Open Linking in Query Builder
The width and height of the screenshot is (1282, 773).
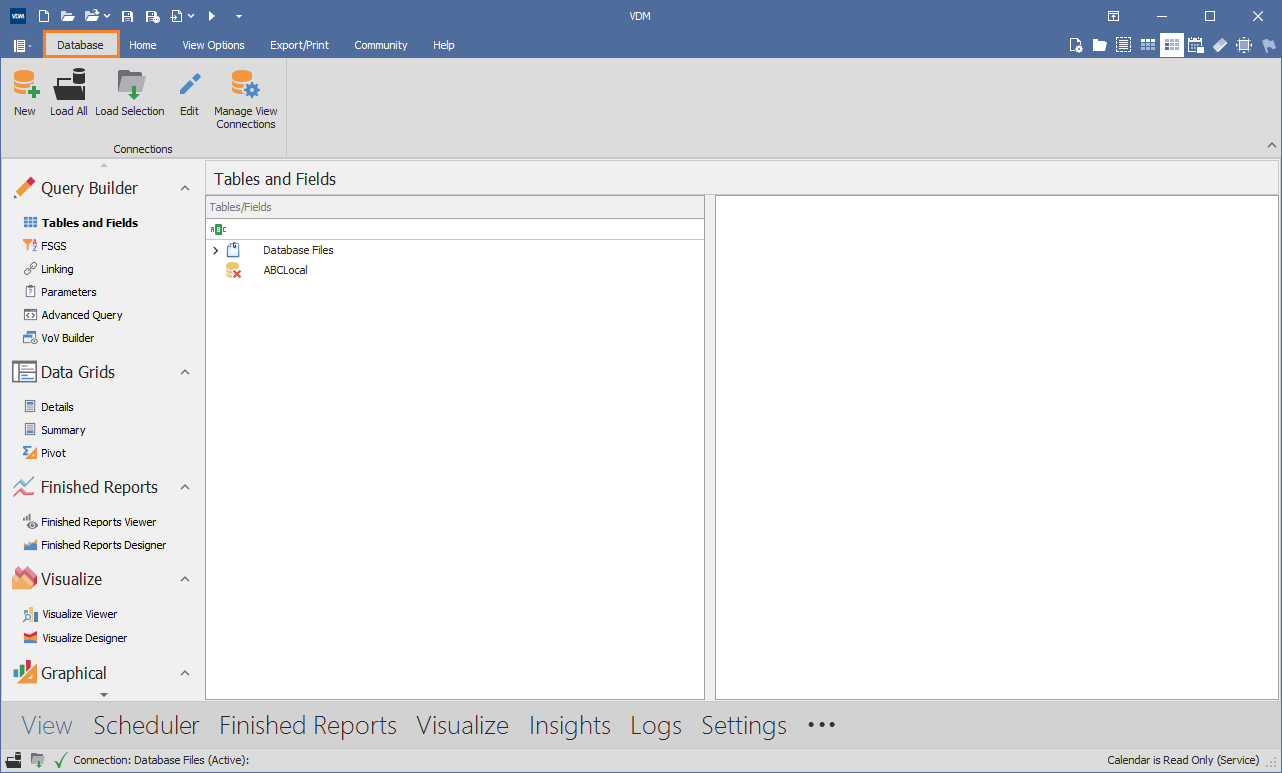pos(57,269)
